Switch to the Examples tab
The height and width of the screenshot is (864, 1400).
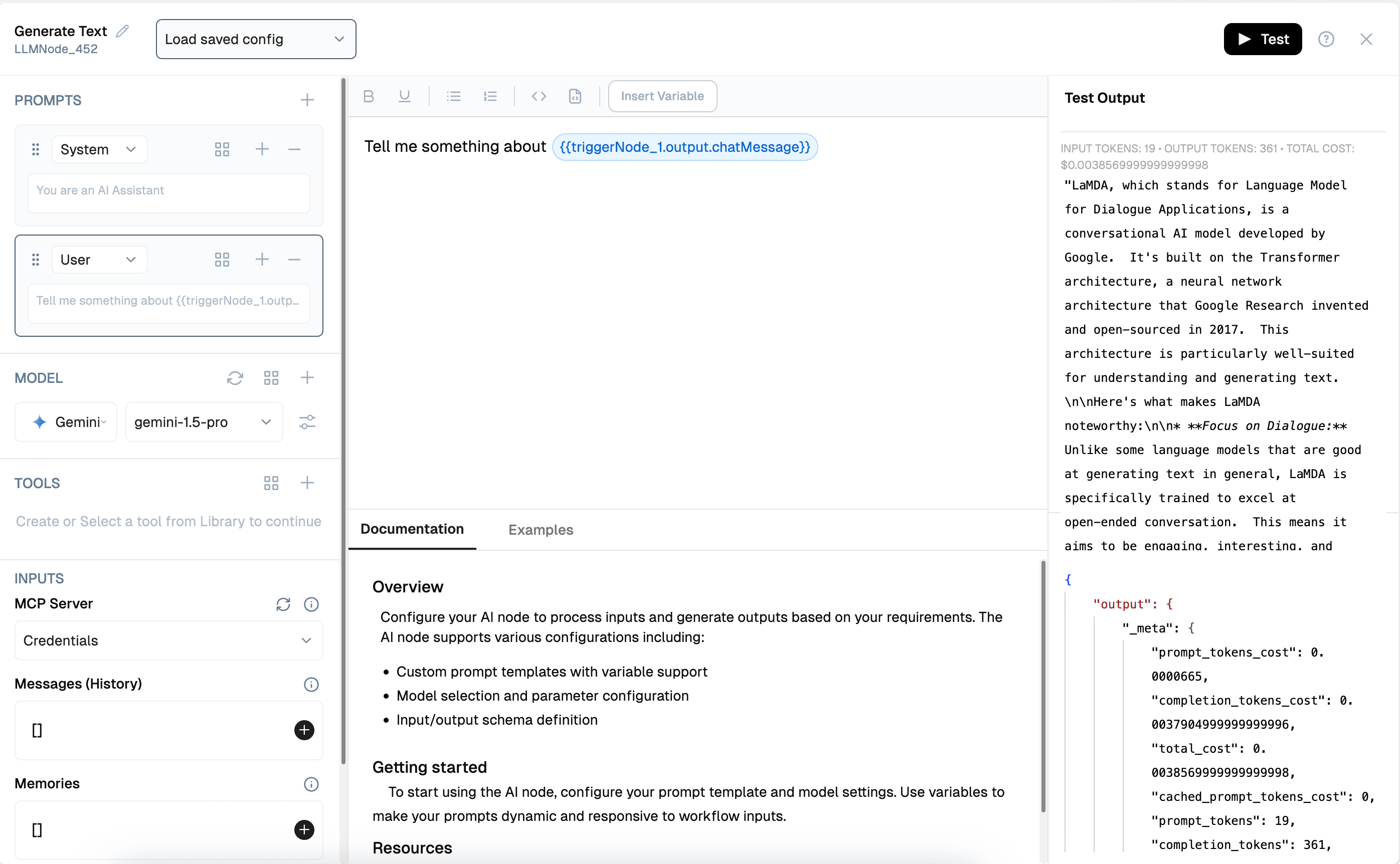[x=540, y=530]
